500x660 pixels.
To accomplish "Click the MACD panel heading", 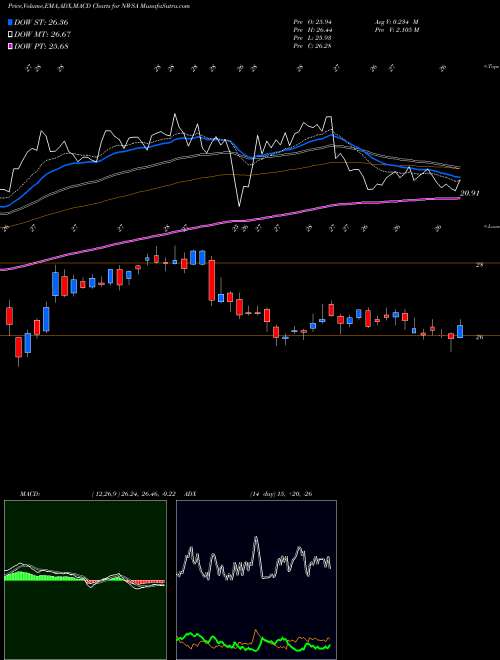I will pos(29,493).
